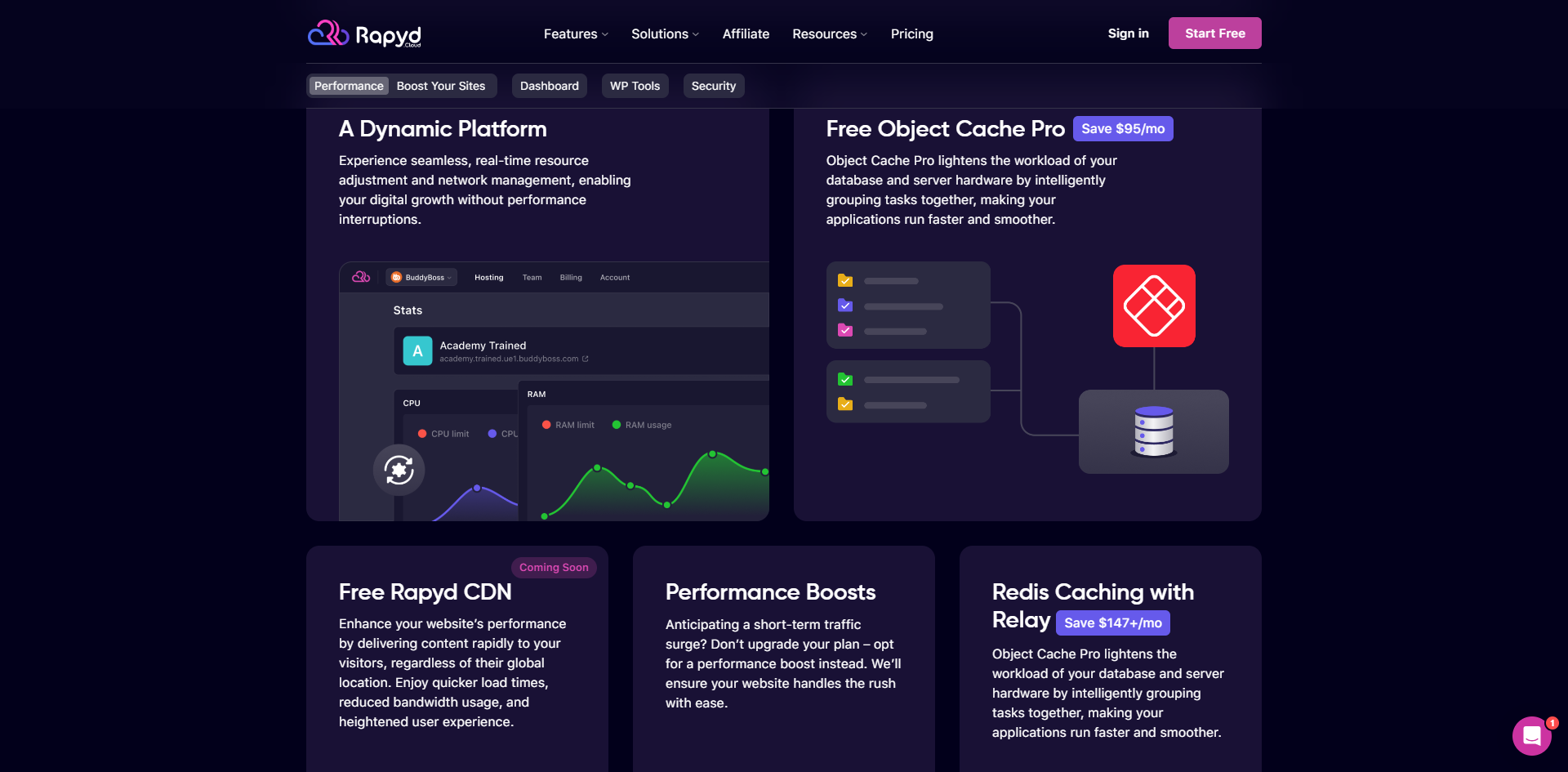This screenshot has height=772, width=1568.
Task: Click the circular gear refresh icon
Action: [x=399, y=470]
